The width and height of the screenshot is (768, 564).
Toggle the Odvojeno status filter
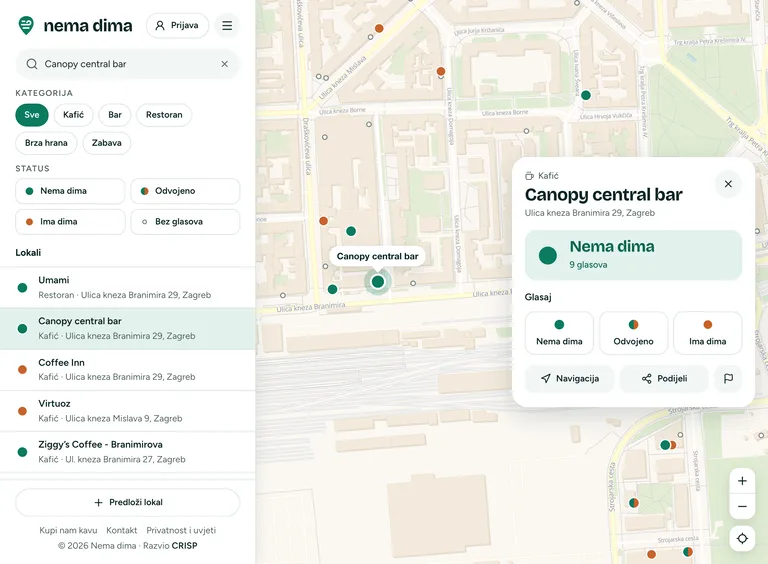pyautogui.click(x=185, y=191)
